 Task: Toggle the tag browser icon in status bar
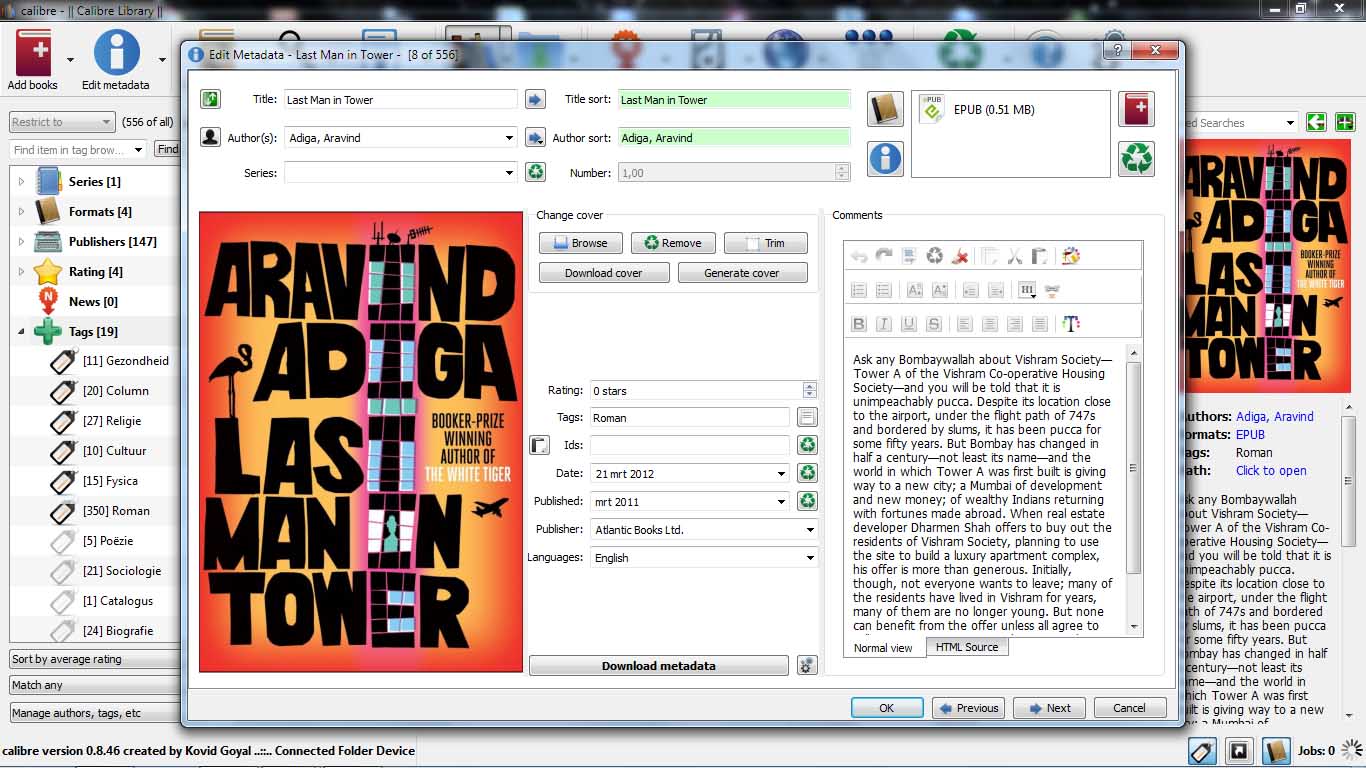tap(1202, 751)
